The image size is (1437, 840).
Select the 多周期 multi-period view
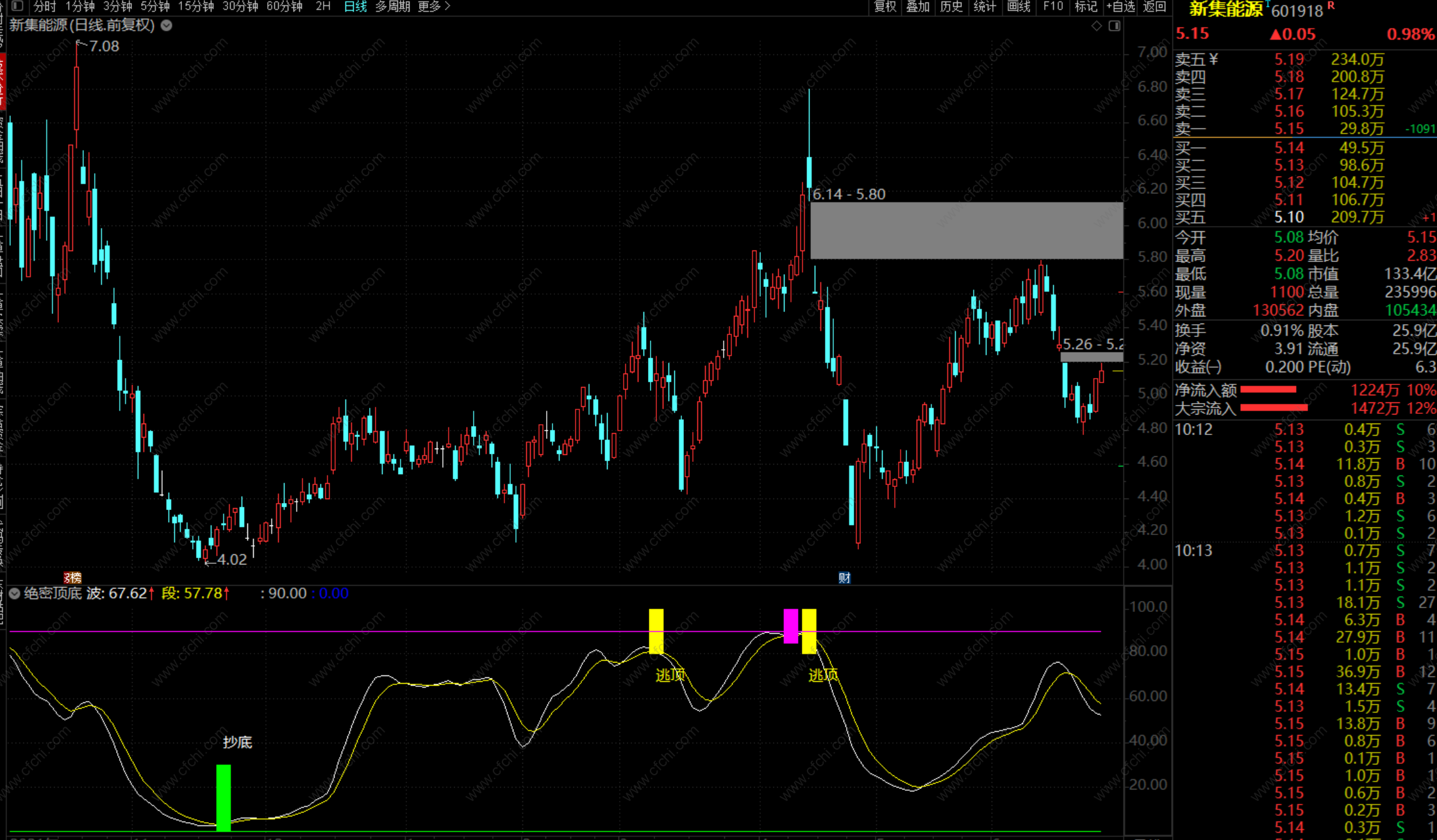click(x=392, y=6)
